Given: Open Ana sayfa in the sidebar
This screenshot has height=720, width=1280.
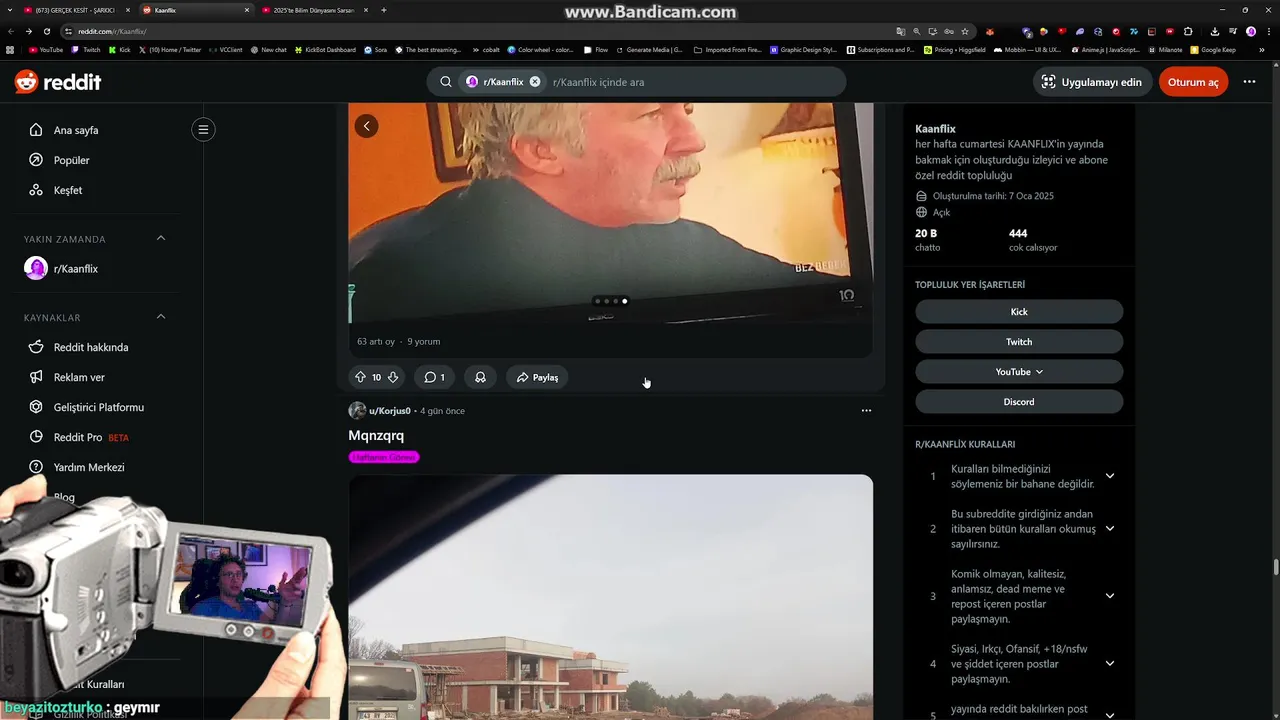Looking at the screenshot, I should [x=75, y=130].
